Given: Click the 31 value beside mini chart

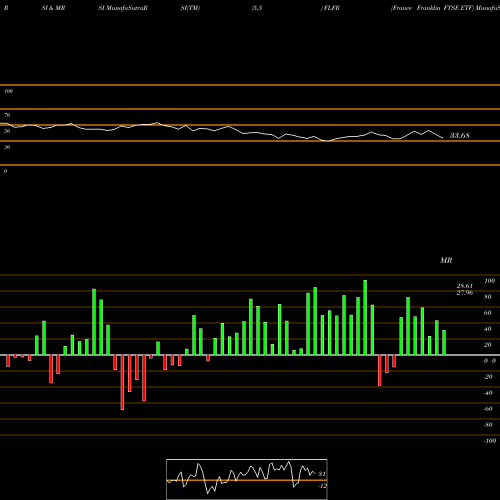Looking at the screenshot, I should click(322, 474).
